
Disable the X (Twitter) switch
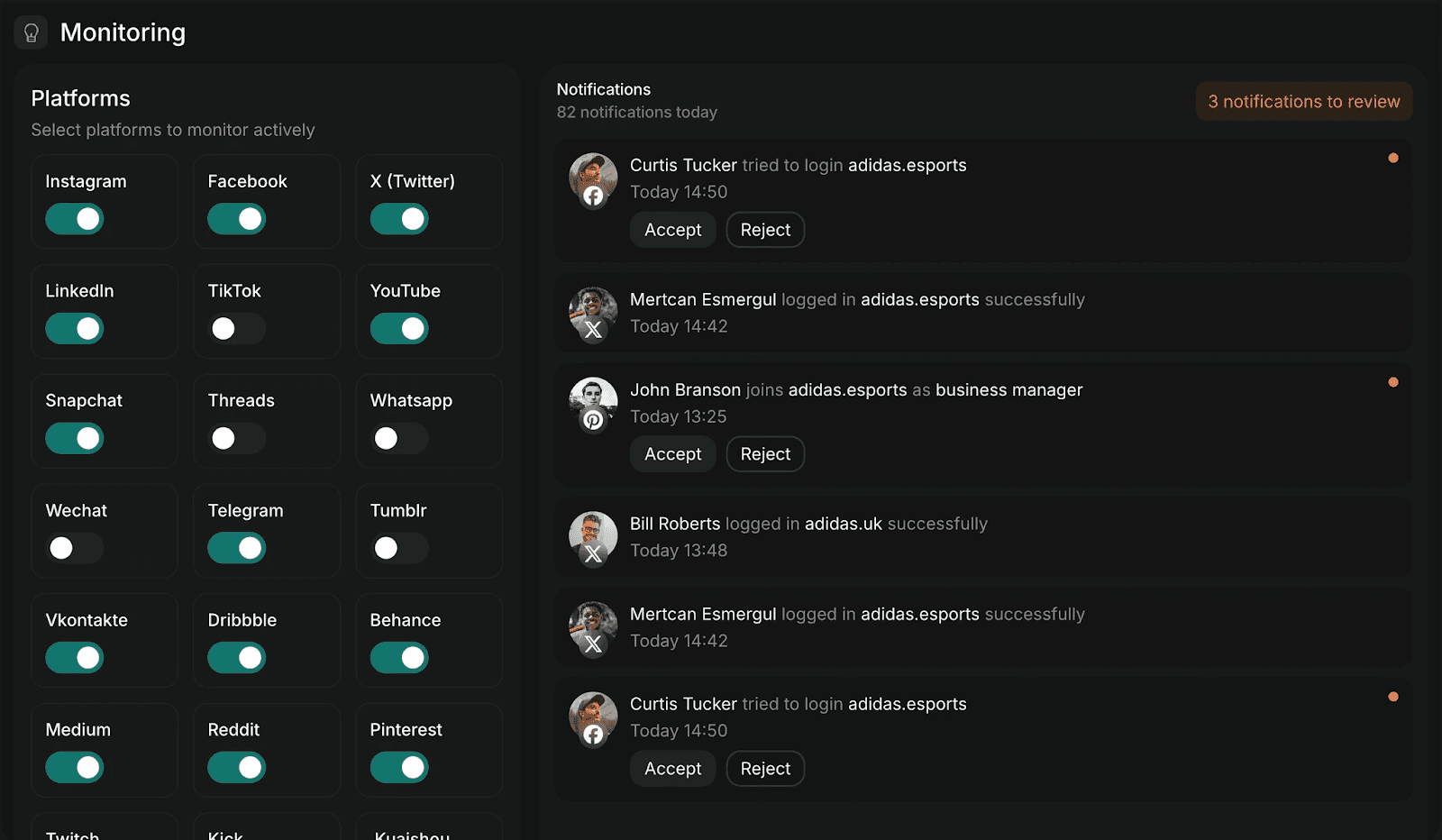[399, 219]
